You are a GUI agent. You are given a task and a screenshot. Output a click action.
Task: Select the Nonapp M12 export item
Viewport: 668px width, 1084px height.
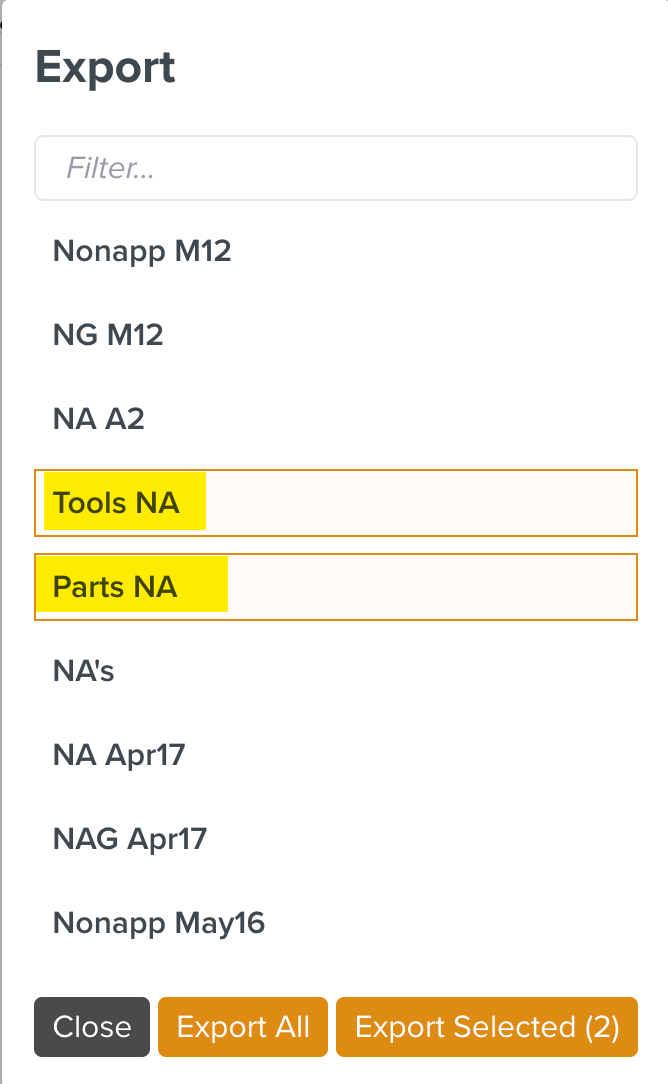click(141, 251)
